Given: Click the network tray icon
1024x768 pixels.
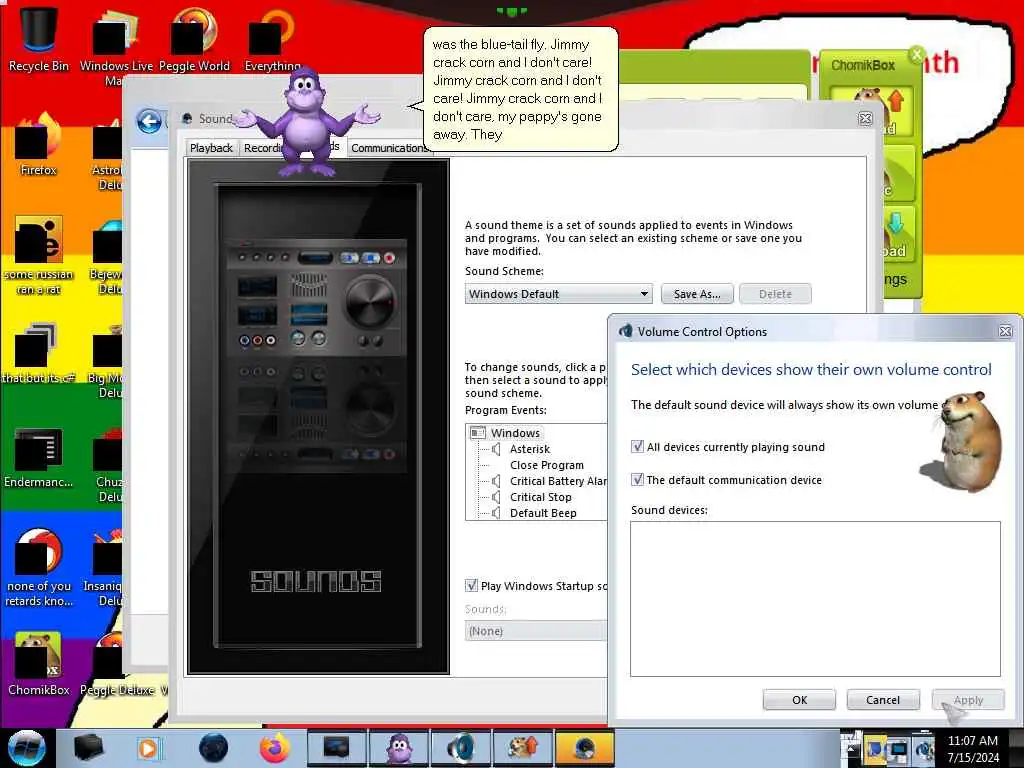Looking at the screenshot, I should (899, 750).
